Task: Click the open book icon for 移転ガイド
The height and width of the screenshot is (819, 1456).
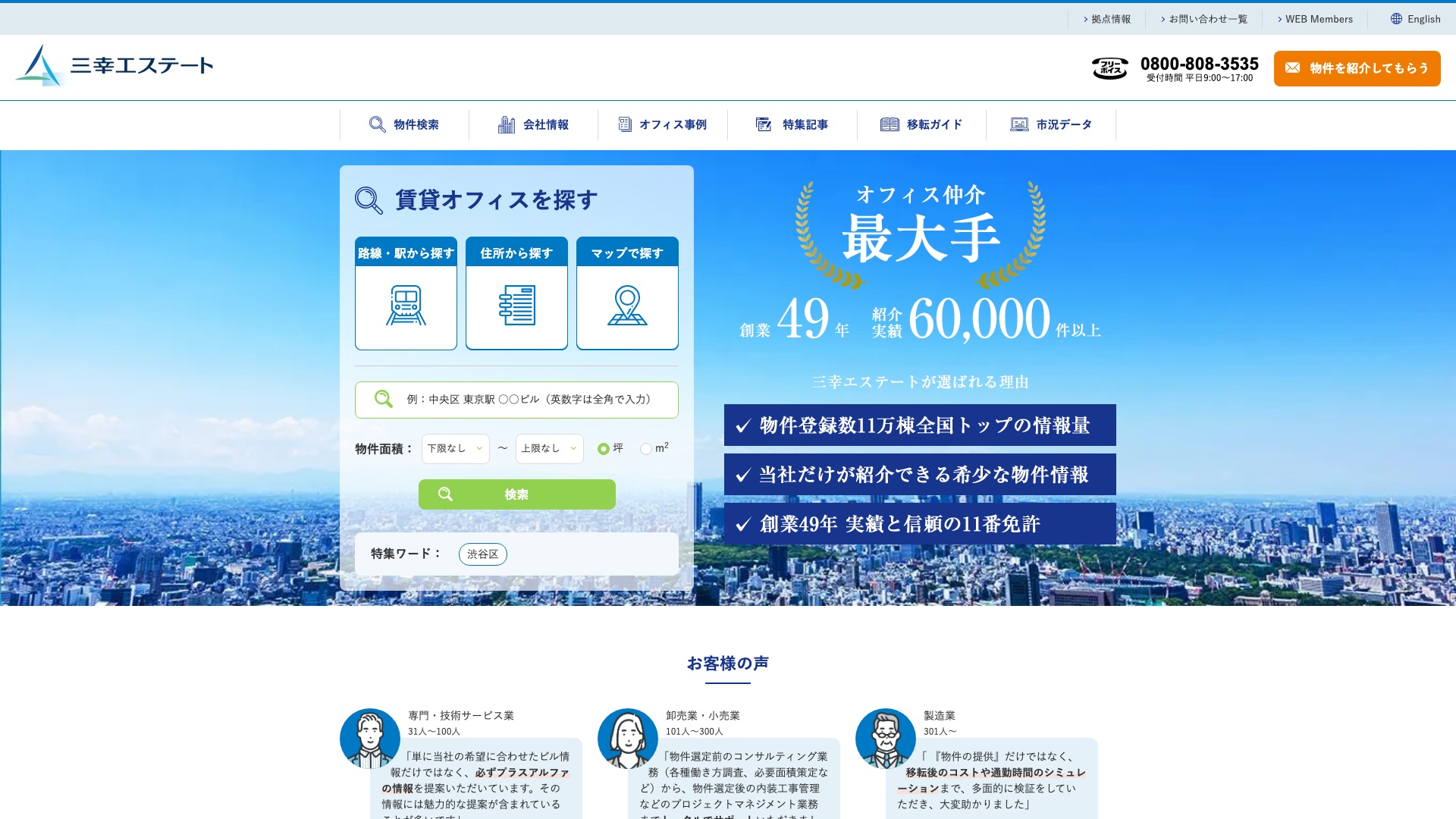Action: pos(890,124)
